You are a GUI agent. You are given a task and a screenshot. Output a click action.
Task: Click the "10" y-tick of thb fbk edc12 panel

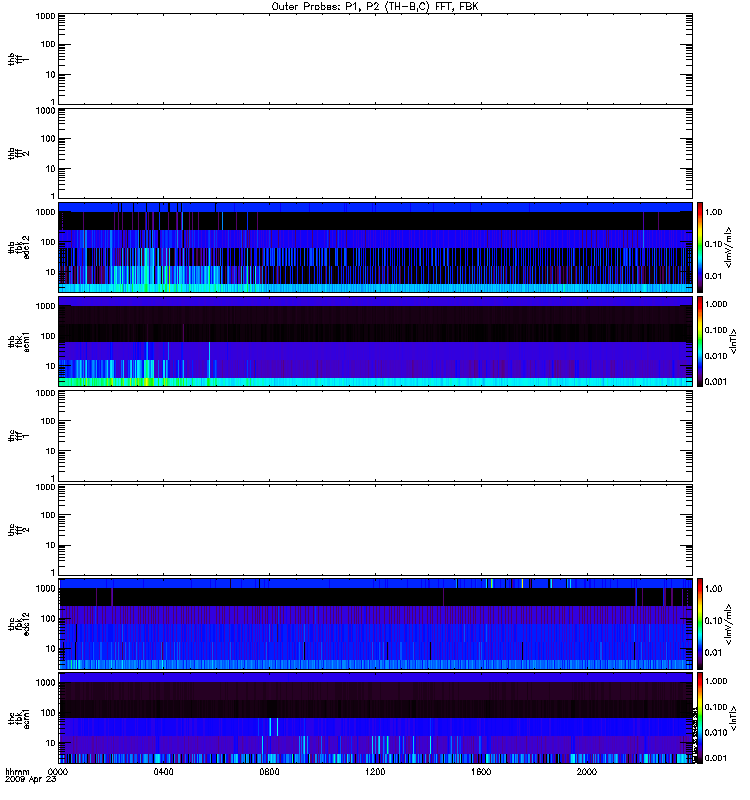click(x=51, y=272)
